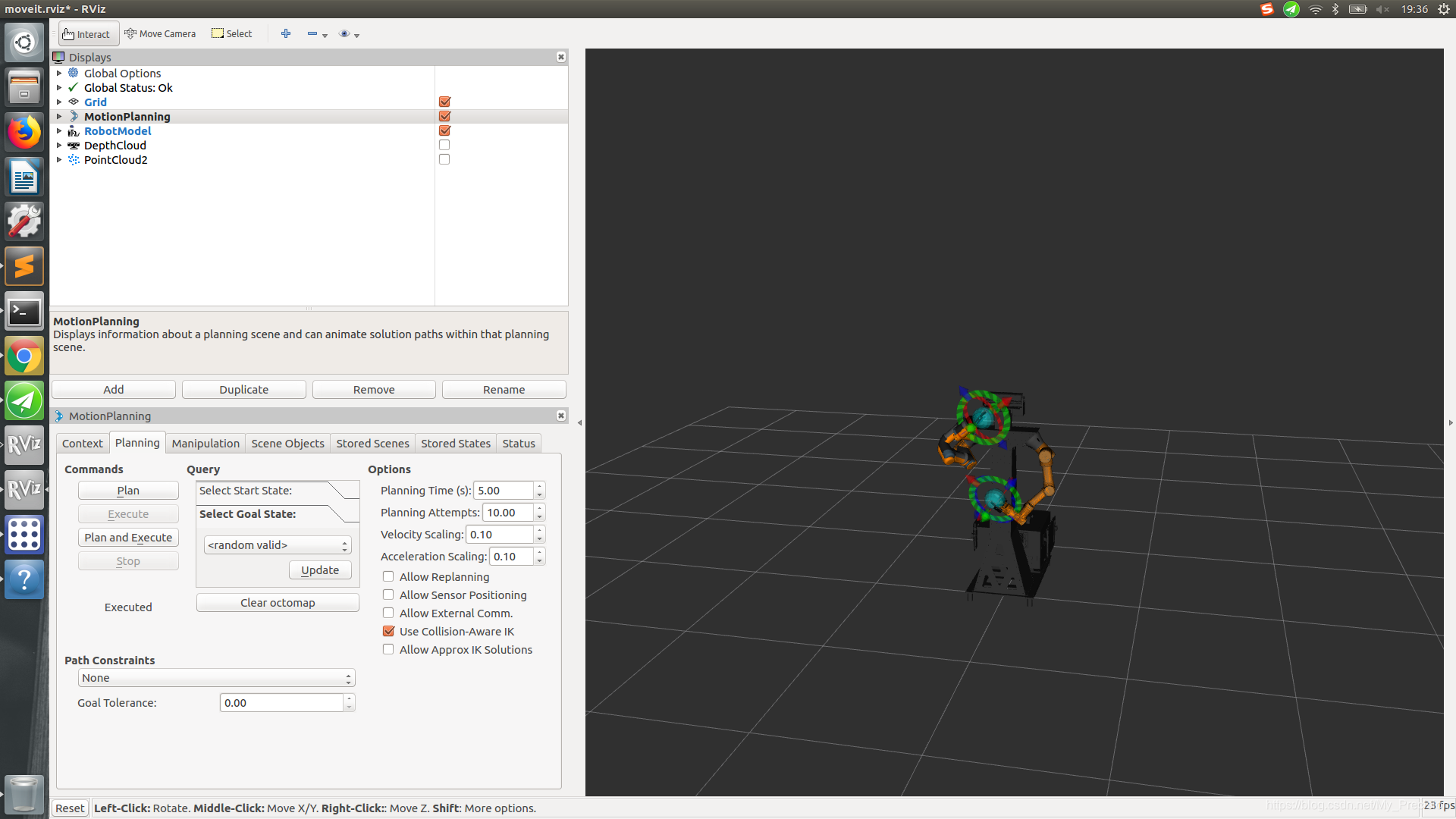The image size is (1456, 819).
Task: Toggle Use Collision-Aware IK checkbox
Action: click(x=388, y=631)
